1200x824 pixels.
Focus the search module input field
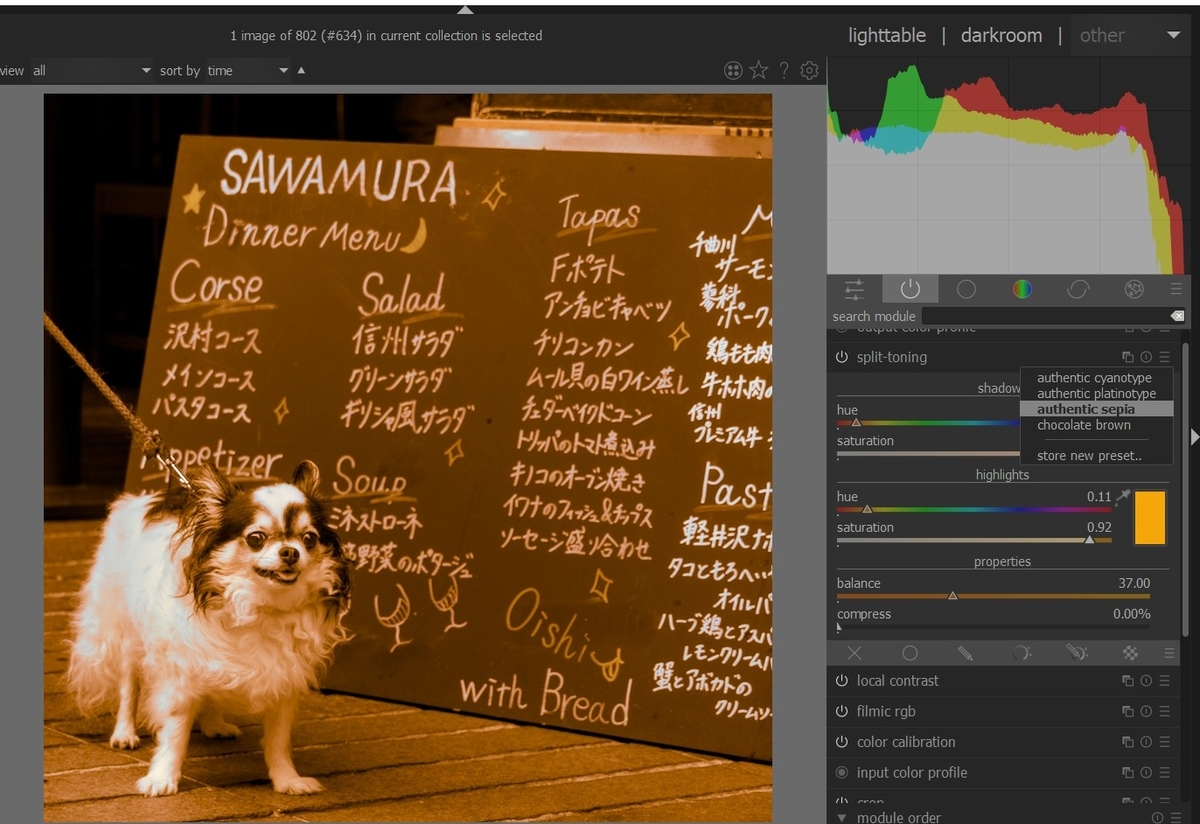point(1045,316)
